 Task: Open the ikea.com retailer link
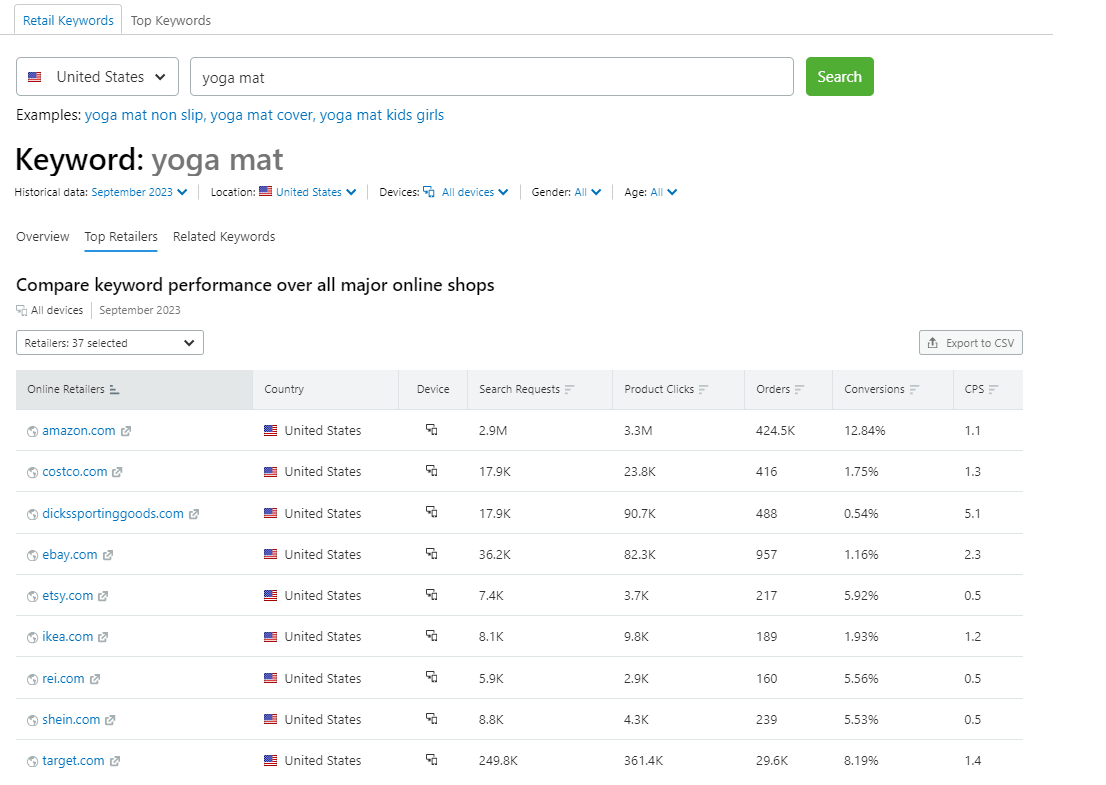[68, 636]
